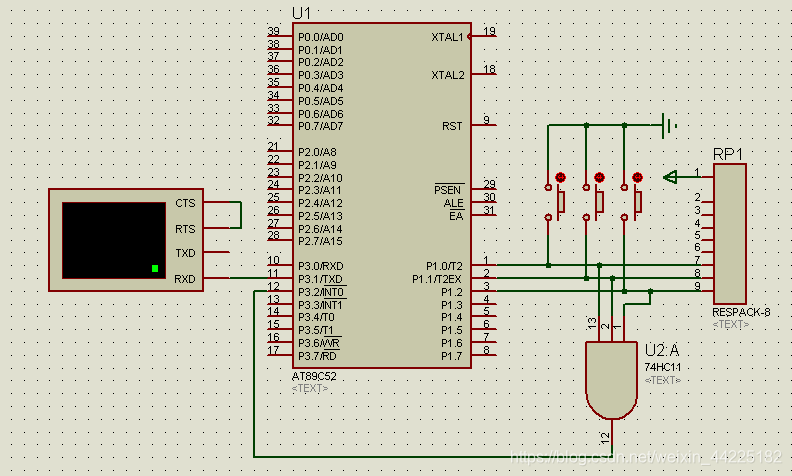Click pin number 29 beside PSEN

tap(489, 184)
